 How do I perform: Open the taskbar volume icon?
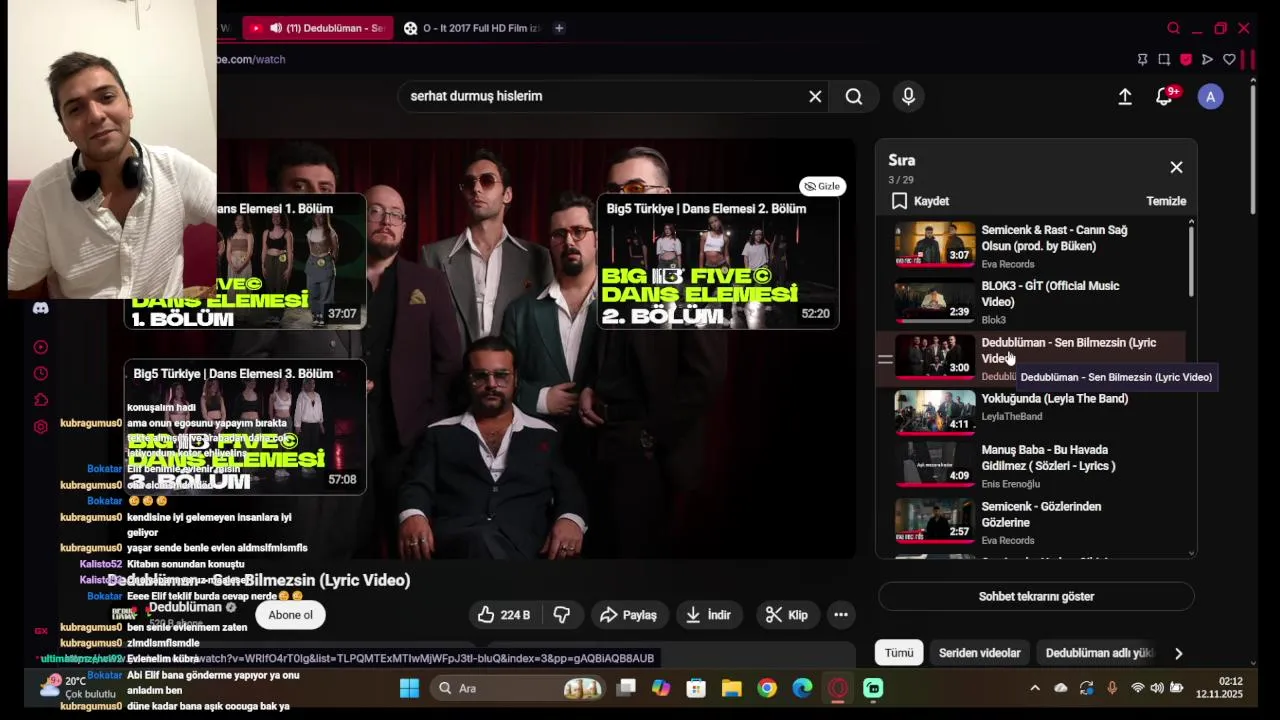pos(1157,688)
